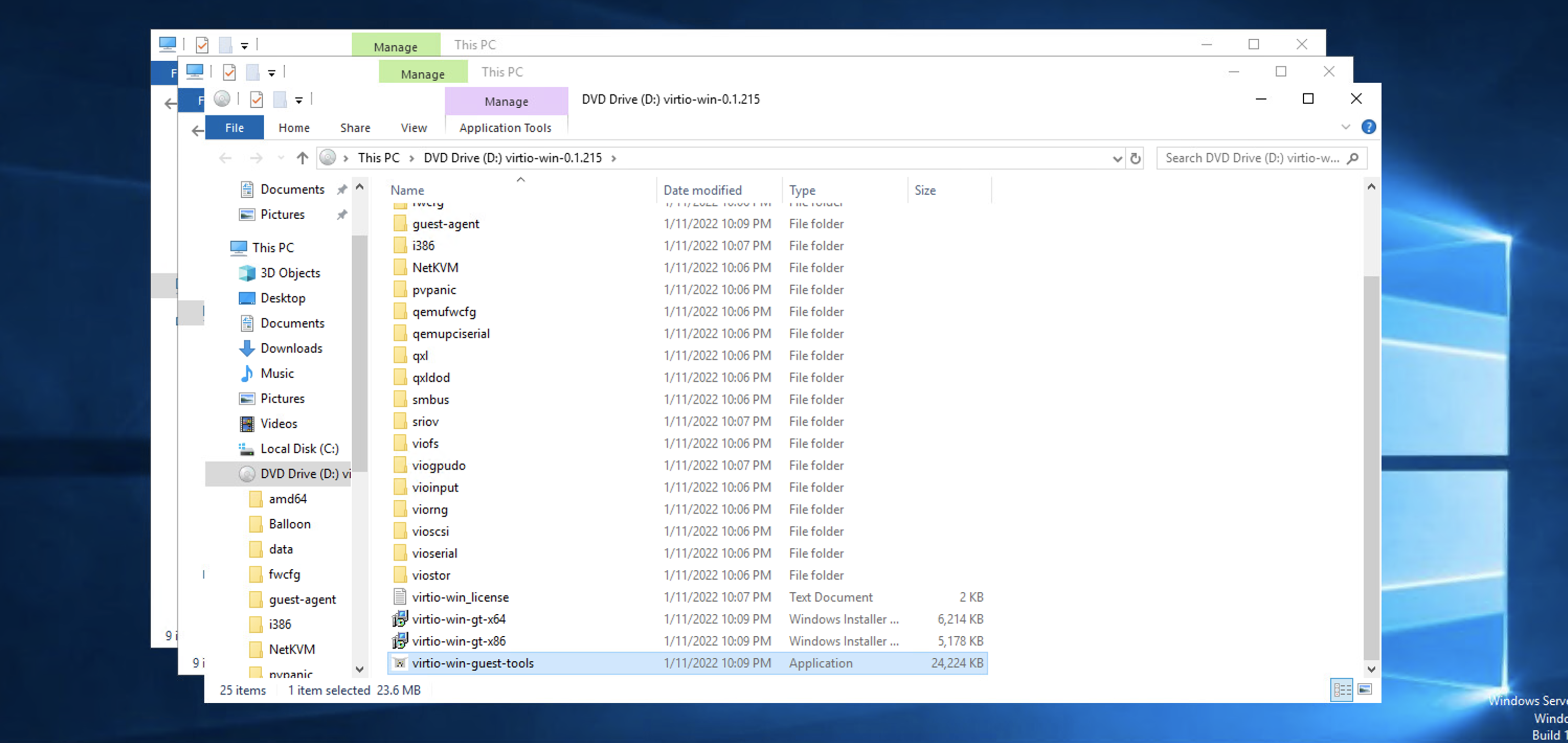Select the virtio-win-gt-x64 installer file

click(458, 619)
